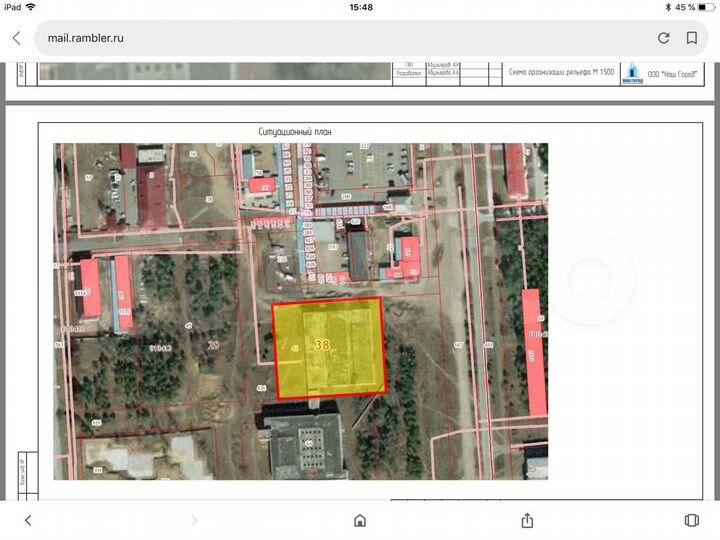Tap the back chevron beside the address bar
This screenshot has height=540, width=720.
tap(16, 38)
